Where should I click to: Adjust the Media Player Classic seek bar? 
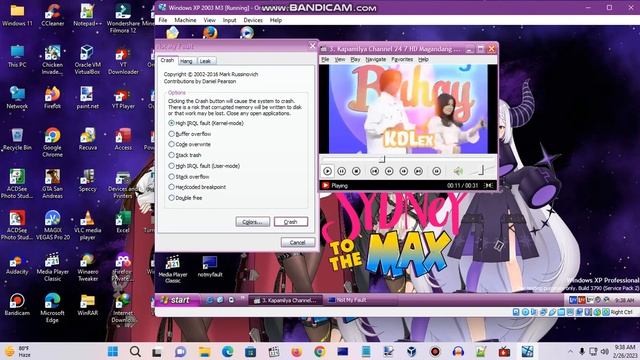pyautogui.click(x=408, y=159)
